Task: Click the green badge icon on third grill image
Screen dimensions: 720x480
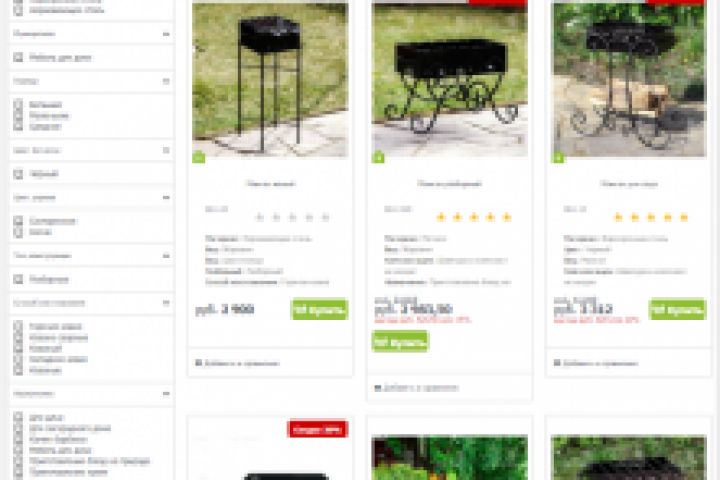Action: point(557,157)
